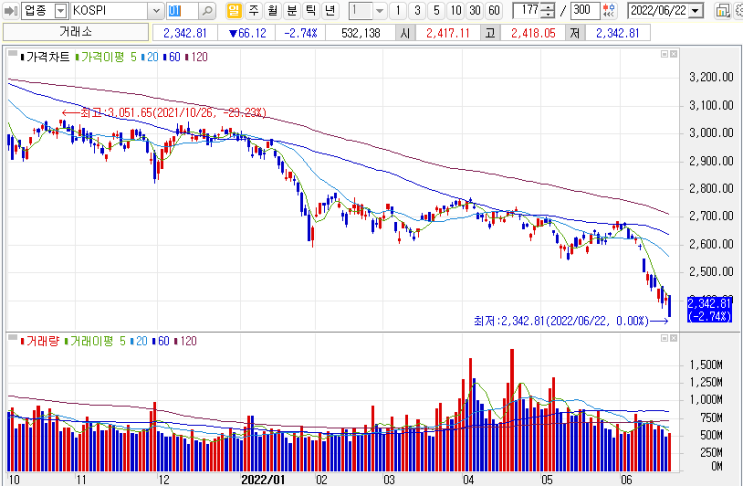This screenshot has height=486, width=743.
Task: Click the 300 total count field
Action: coord(585,10)
